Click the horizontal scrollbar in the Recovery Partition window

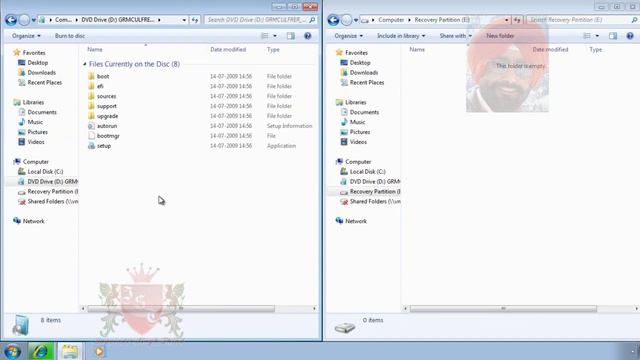point(503,309)
